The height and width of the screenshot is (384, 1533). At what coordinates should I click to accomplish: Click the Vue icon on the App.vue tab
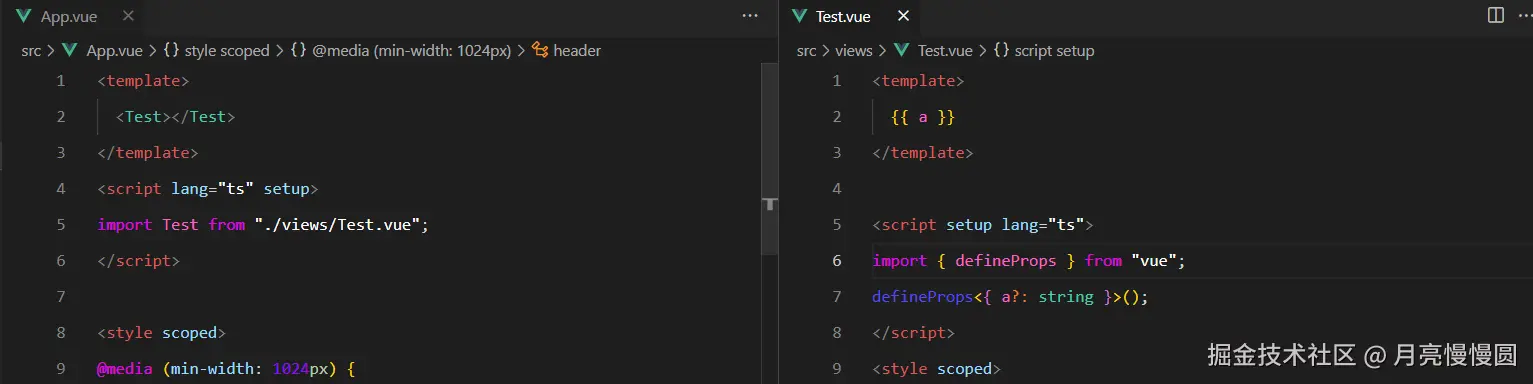tap(23, 17)
